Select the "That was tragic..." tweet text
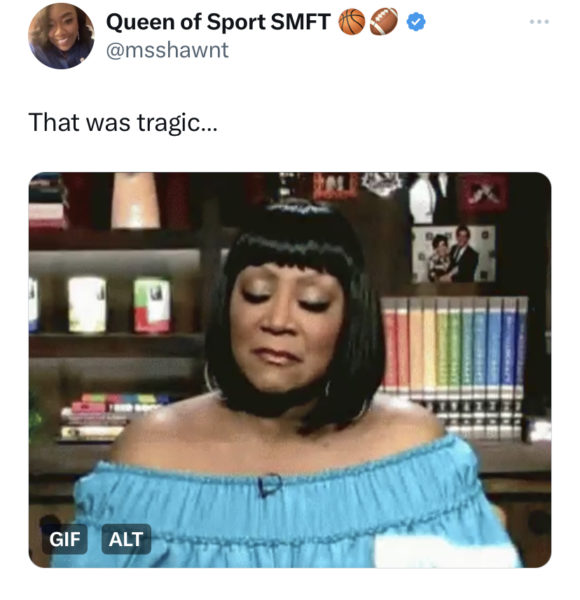The height and width of the screenshot is (600, 580). 123,123
